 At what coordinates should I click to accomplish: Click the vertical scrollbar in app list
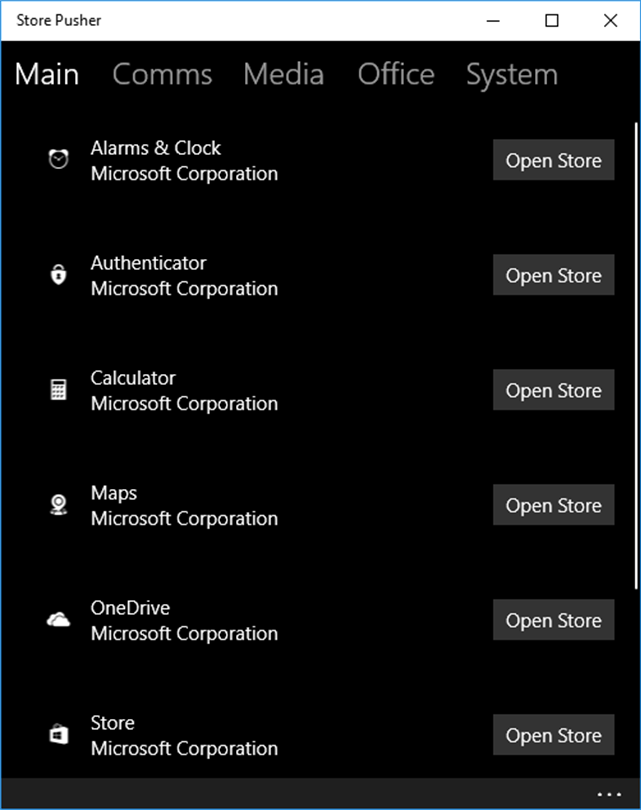pyautogui.click(x=634, y=350)
